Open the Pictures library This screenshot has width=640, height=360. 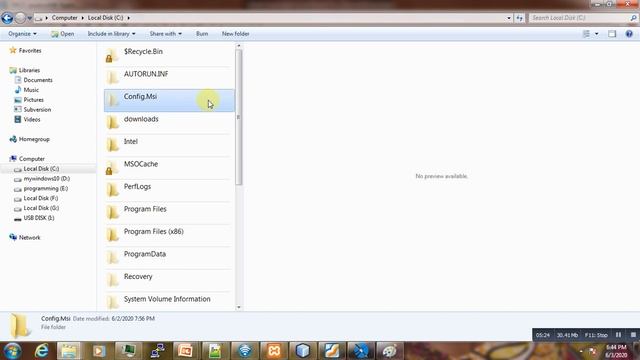(29, 100)
